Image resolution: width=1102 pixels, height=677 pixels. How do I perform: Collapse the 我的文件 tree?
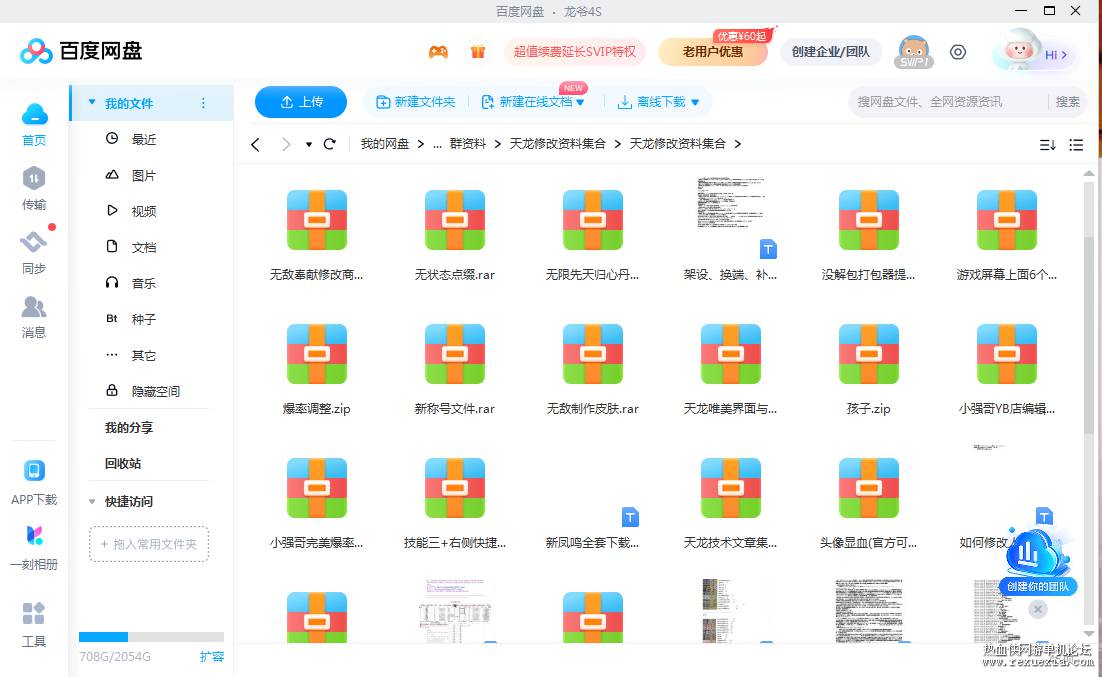coord(92,103)
